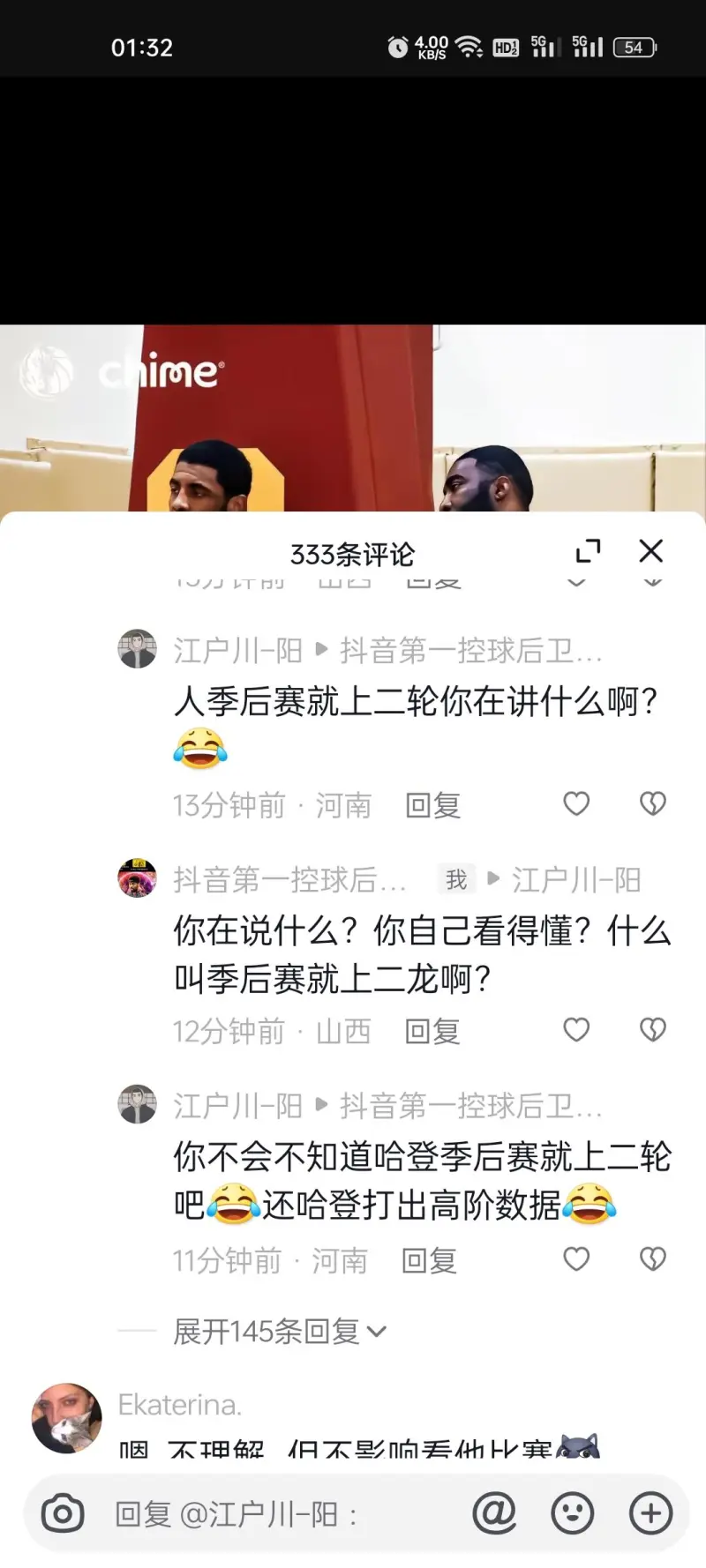Open the emoji picker
Viewport: 706px width, 1568px height.
573,1514
